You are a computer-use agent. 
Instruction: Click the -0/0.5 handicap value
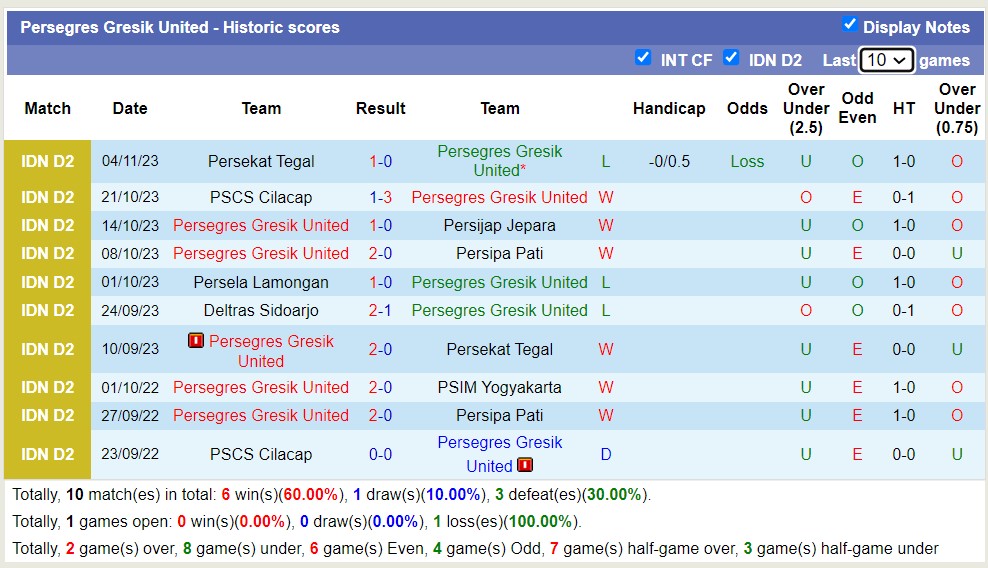pyautogui.click(x=669, y=161)
